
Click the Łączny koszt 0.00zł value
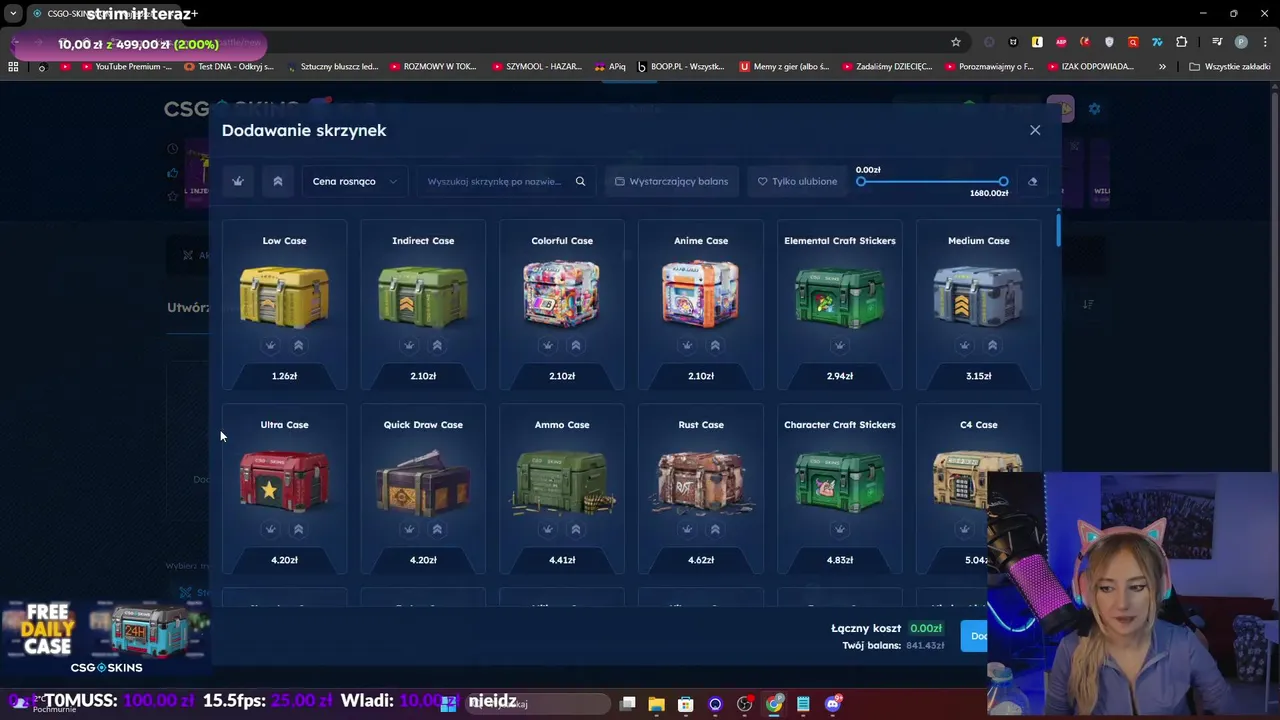tap(926, 628)
